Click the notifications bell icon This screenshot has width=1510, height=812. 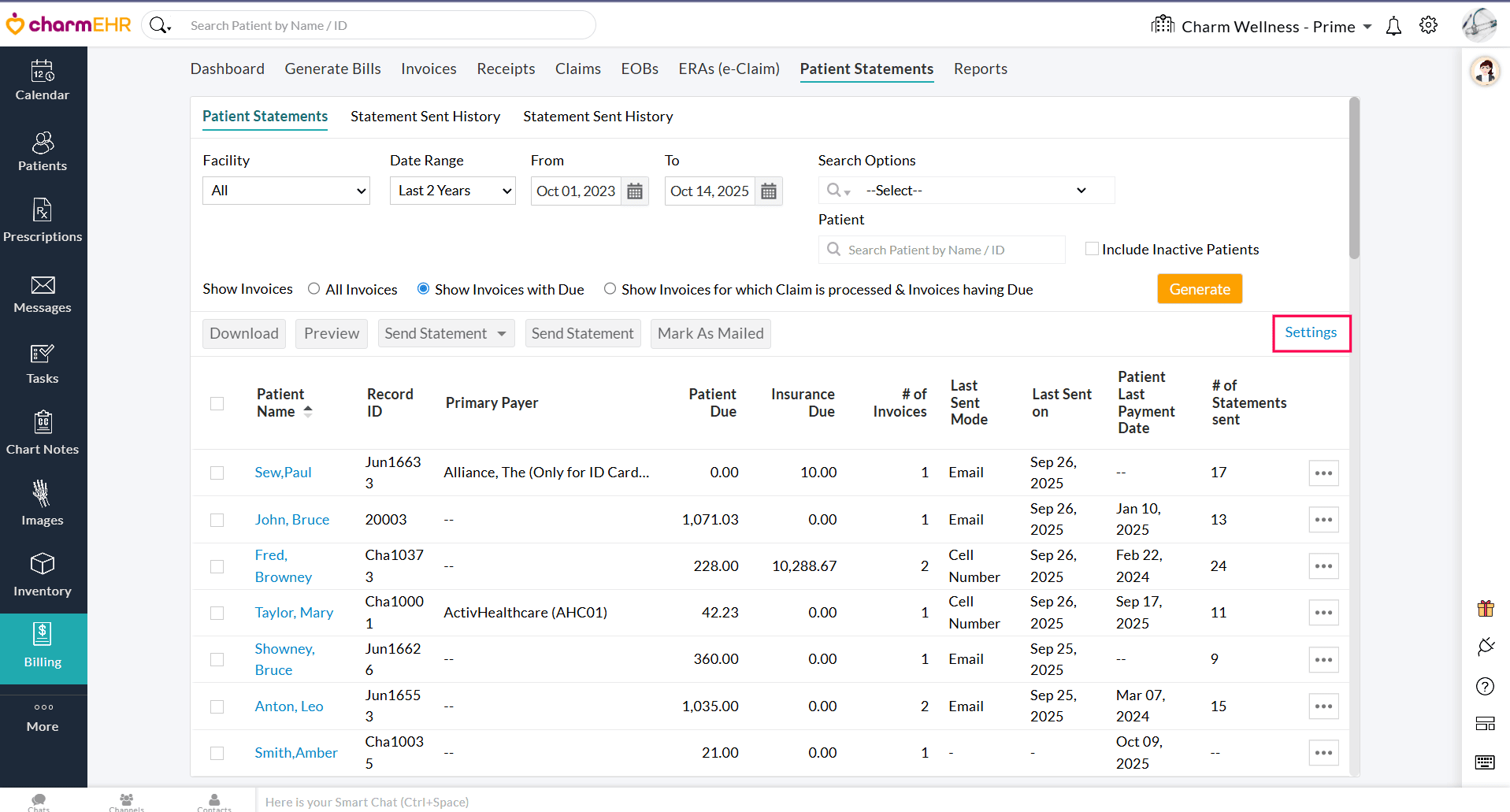1393,26
